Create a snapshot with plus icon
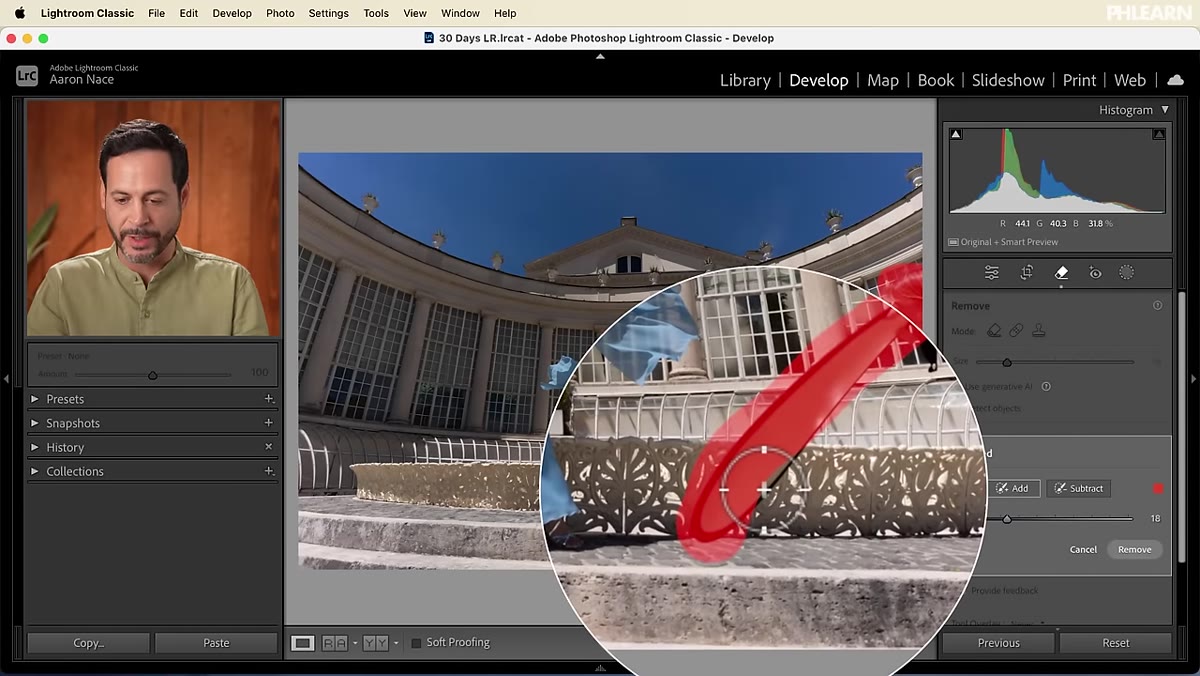This screenshot has width=1200, height=676. (x=268, y=423)
